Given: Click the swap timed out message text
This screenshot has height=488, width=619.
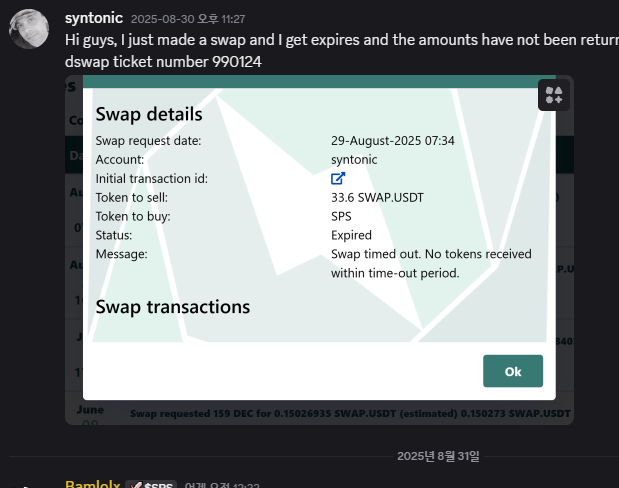Looking at the screenshot, I should pos(431,263).
